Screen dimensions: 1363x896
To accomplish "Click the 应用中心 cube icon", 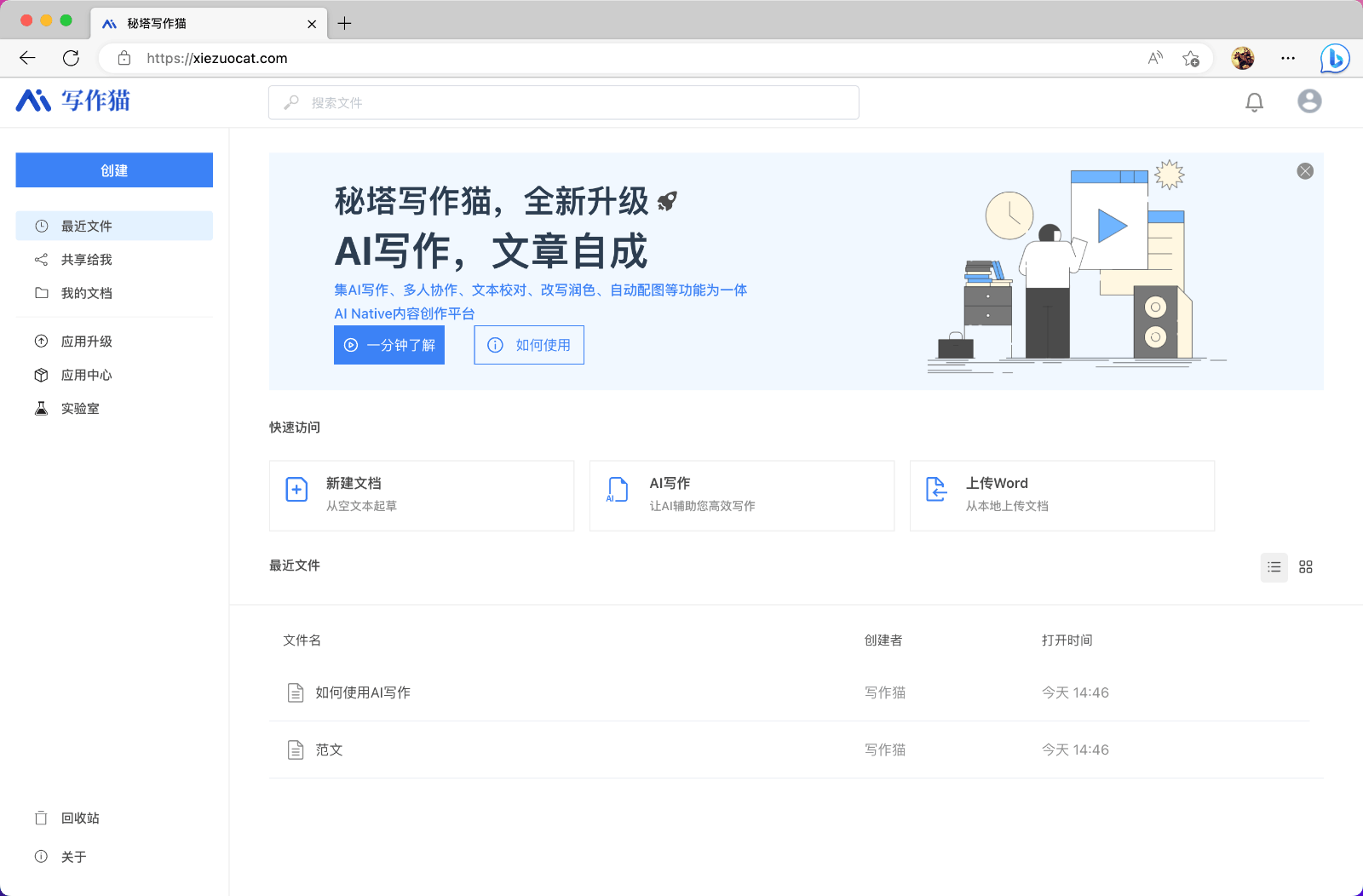I will (x=41, y=375).
